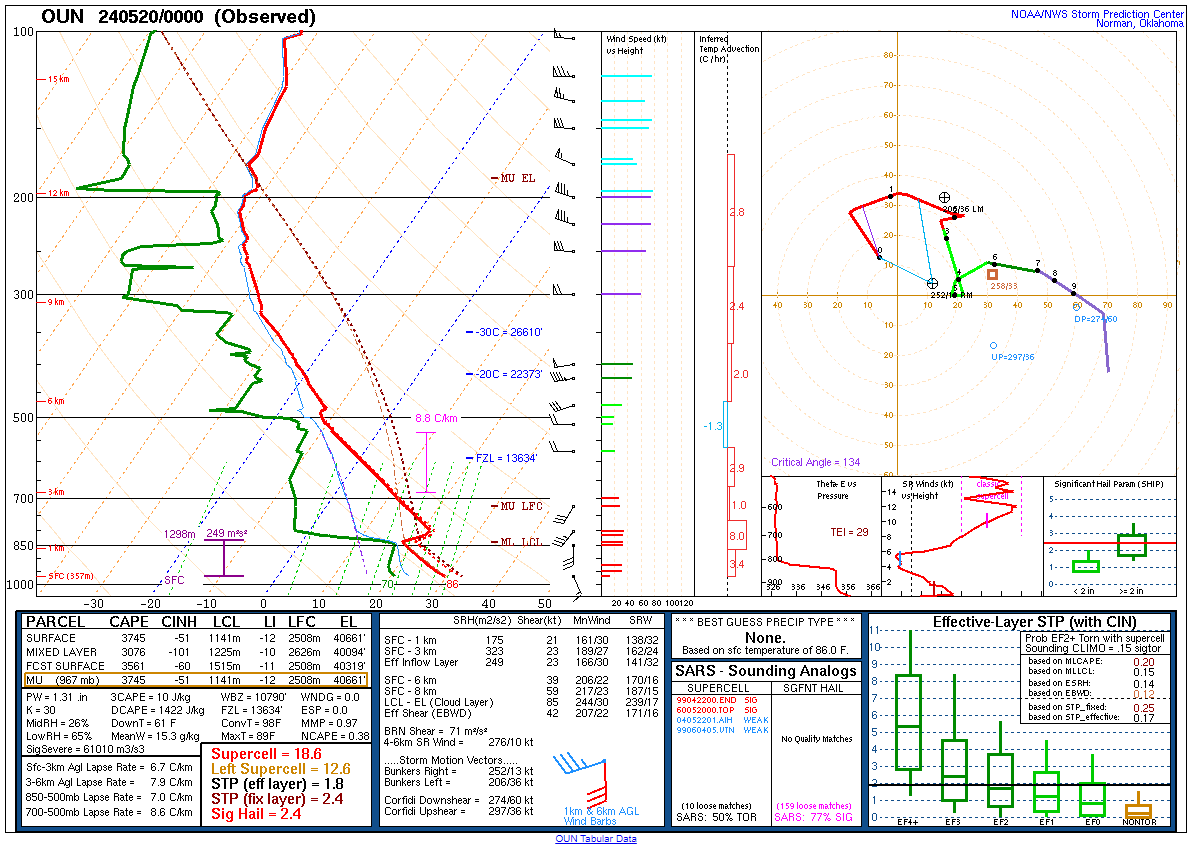Viewport: 1191px width, 846px height.
Task: Click the MU EL label on the sounding
Action: pyautogui.click(x=517, y=178)
